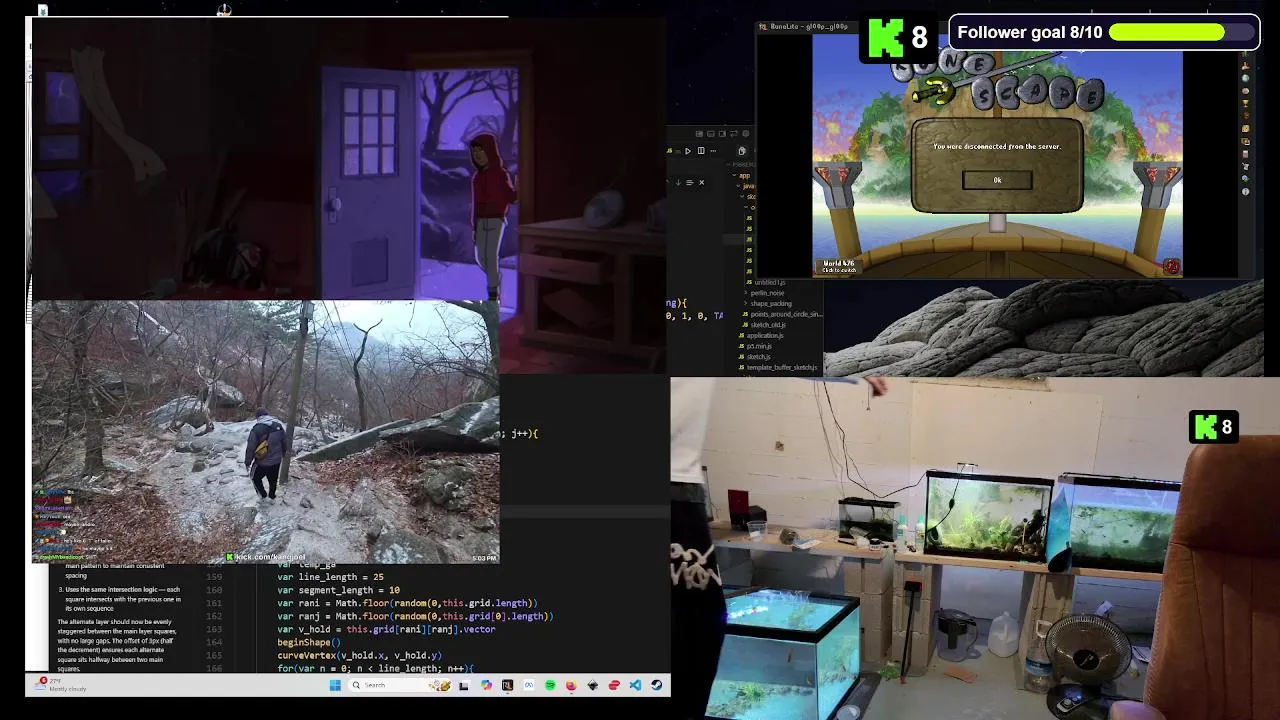Close the VS Code find widget
The image size is (1280, 720).
click(x=701, y=182)
